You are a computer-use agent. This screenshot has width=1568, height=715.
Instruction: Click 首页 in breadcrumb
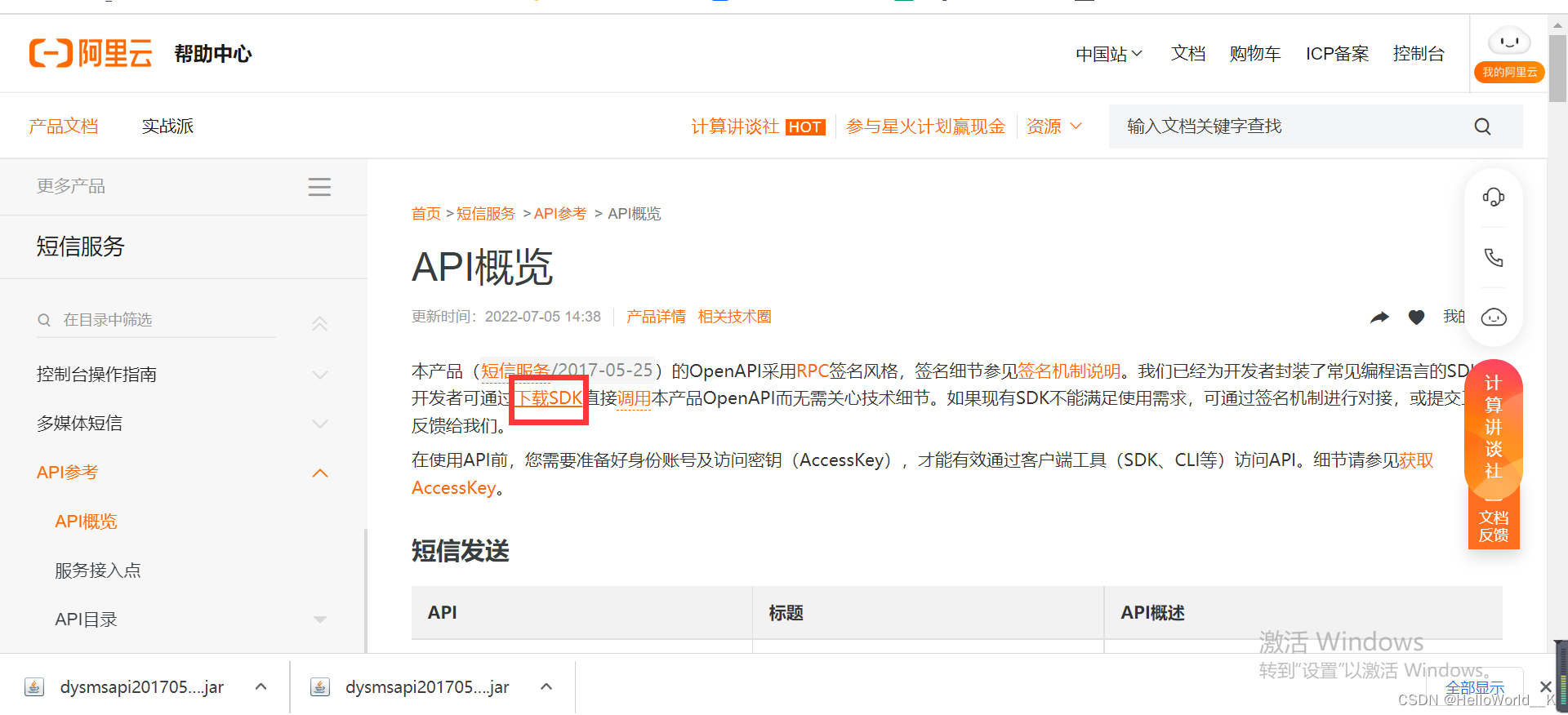[425, 214]
